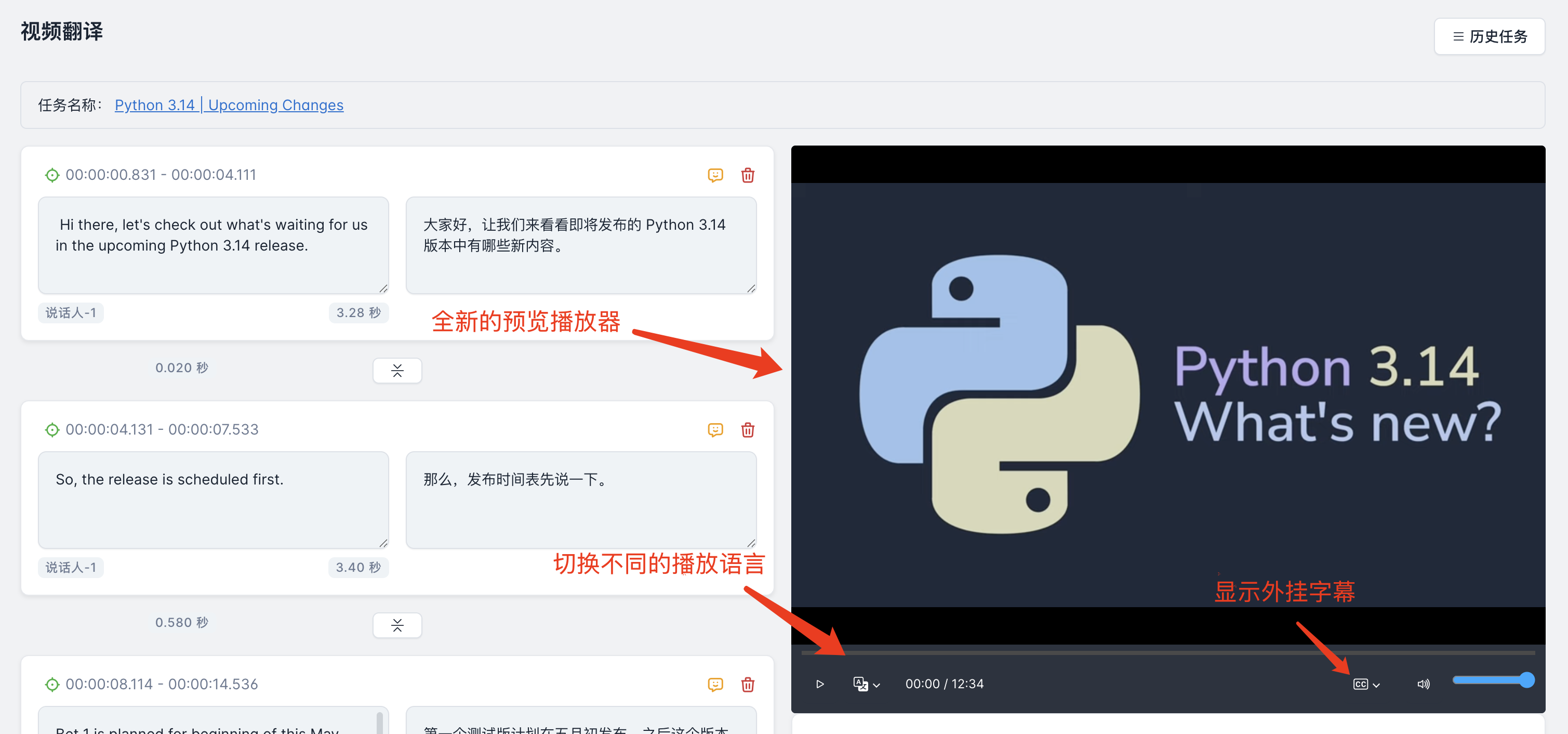Click the 3.40 秒 duration label
The height and width of the screenshot is (734, 1568).
point(358,567)
